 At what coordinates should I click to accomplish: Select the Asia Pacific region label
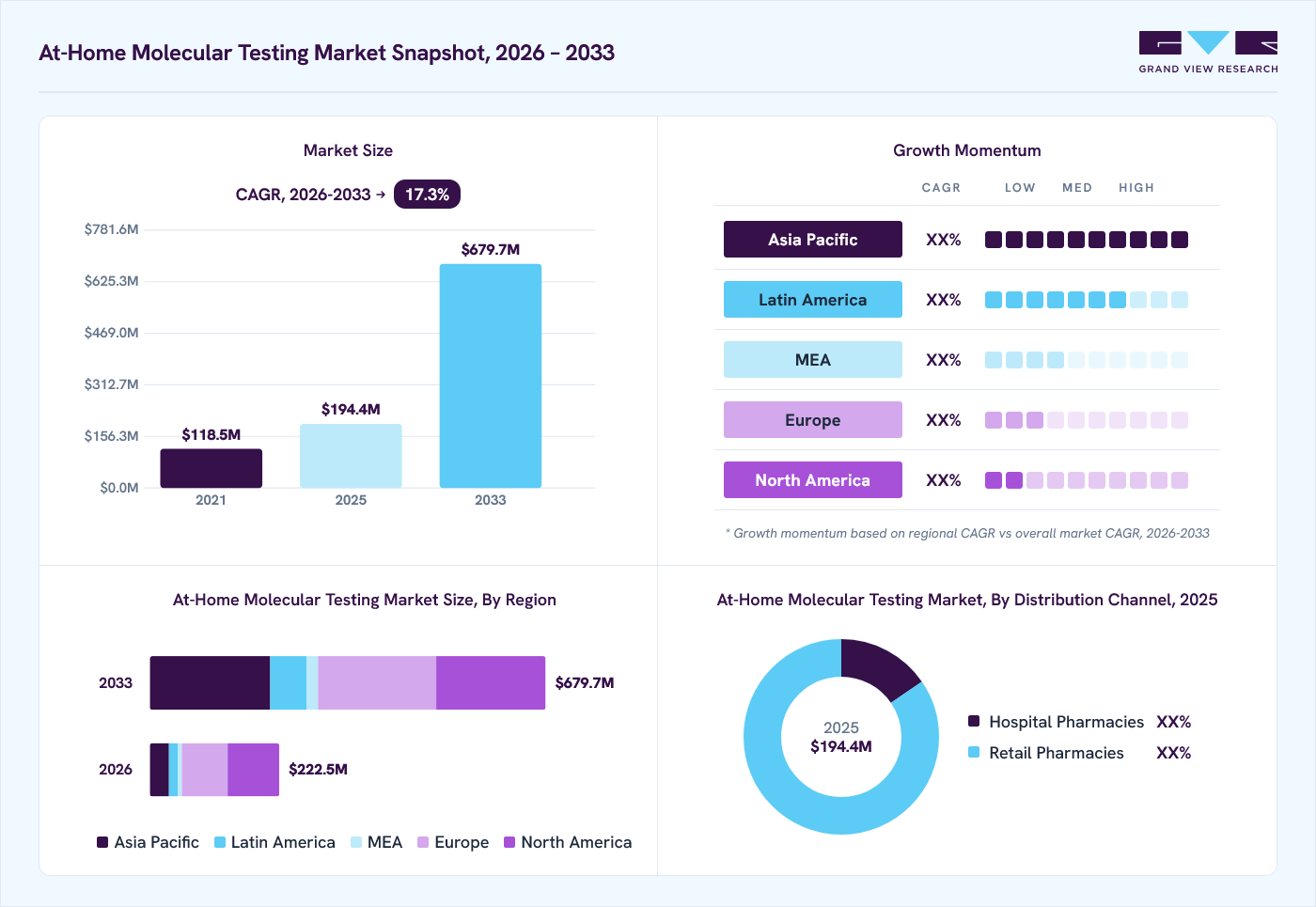(x=813, y=240)
